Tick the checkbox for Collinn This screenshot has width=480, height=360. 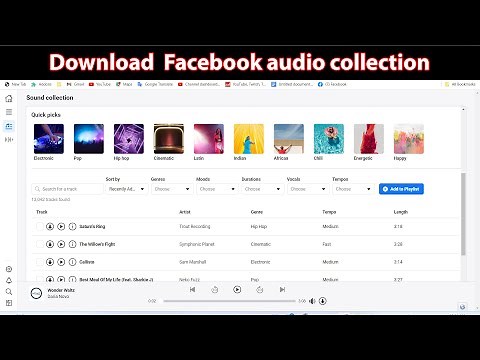(40, 262)
